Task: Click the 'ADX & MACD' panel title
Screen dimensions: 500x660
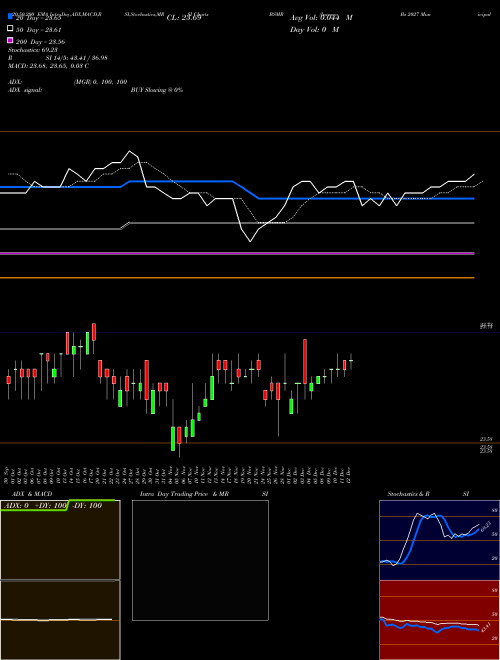Action: 32,494
